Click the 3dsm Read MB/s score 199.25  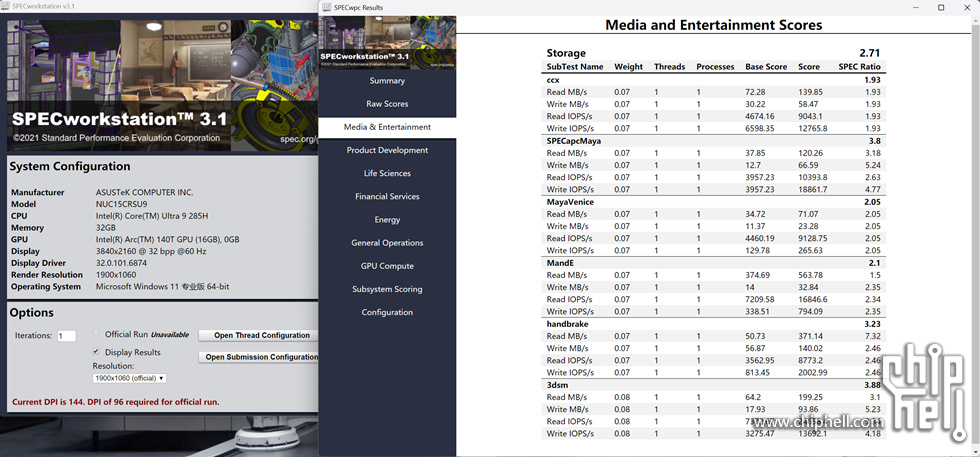811,397
